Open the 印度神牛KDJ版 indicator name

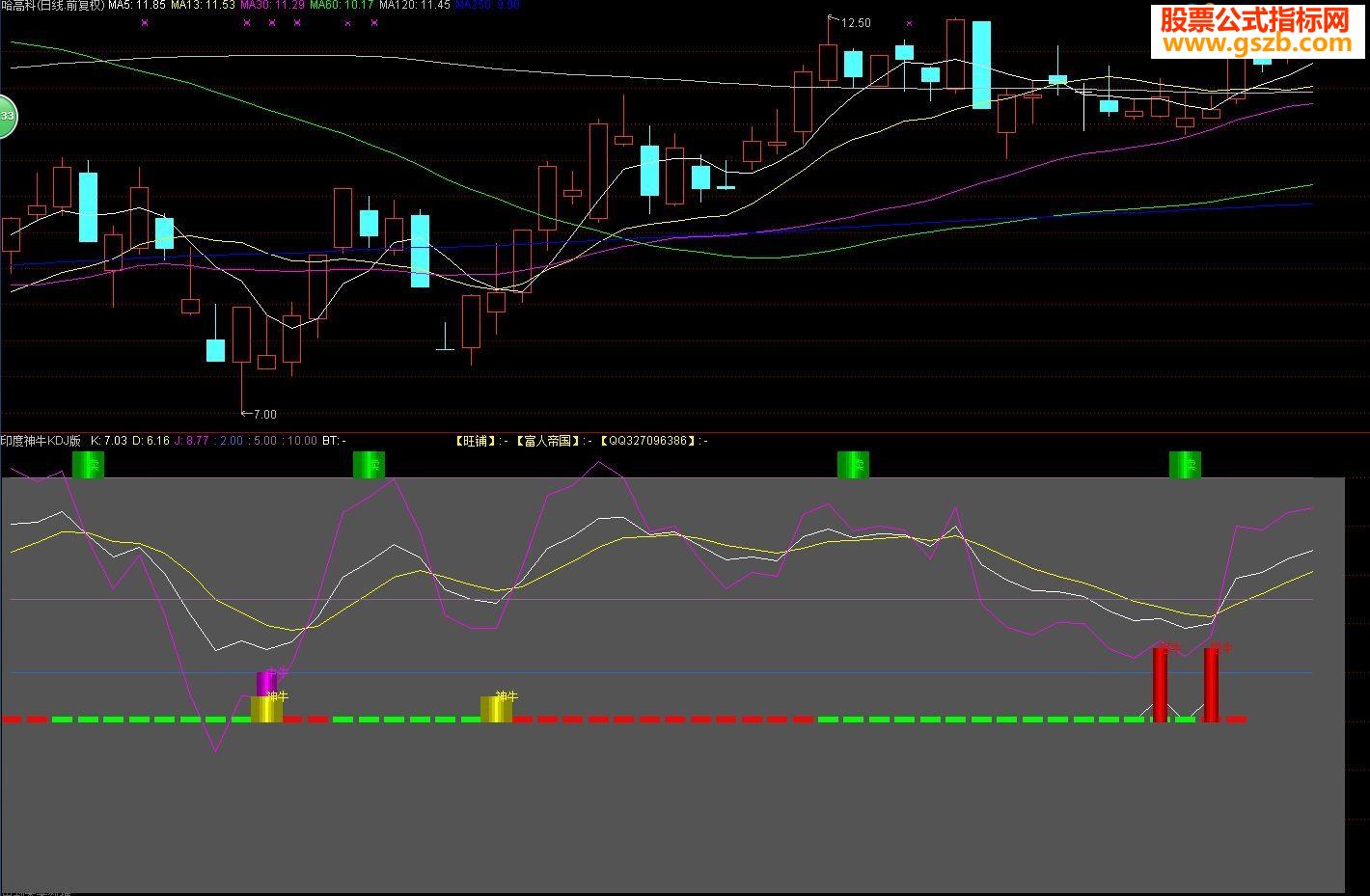[41, 441]
